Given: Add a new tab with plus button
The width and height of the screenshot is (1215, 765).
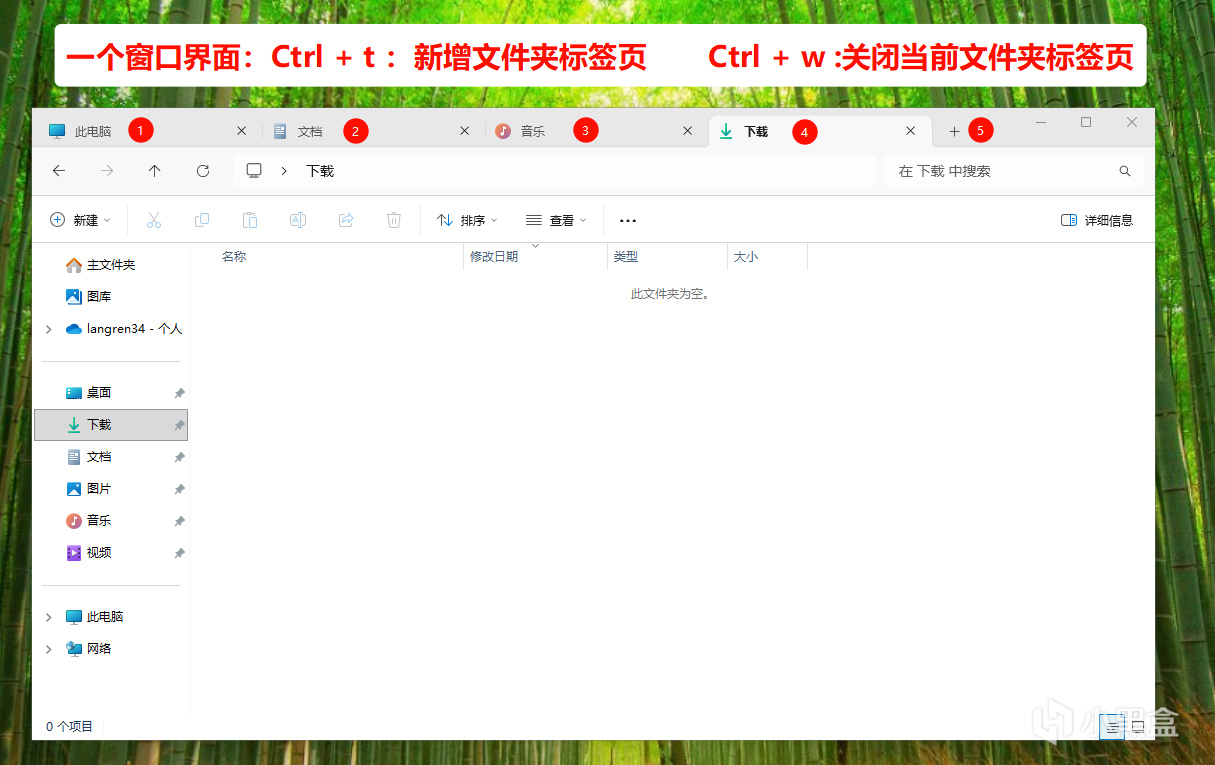Looking at the screenshot, I should [954, 131].
